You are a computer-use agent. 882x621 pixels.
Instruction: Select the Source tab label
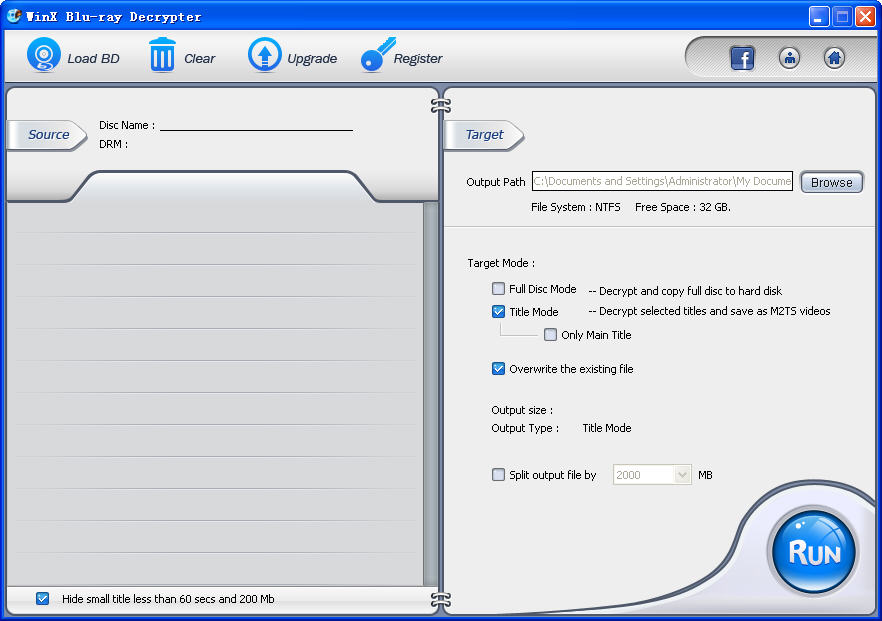(x=48, y=134)
